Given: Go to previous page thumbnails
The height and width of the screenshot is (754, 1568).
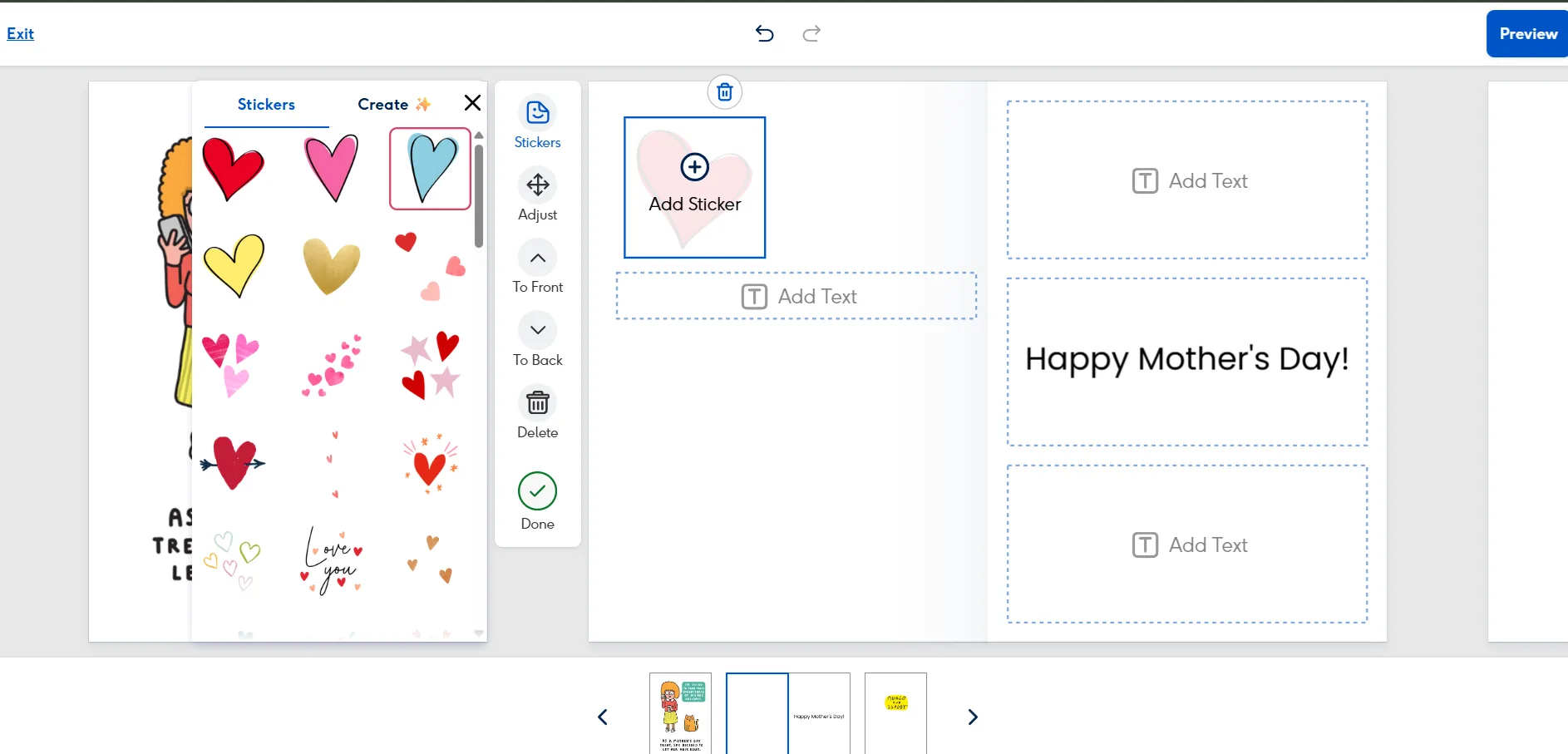Looking at the screenshot, I should pyautogui.click(x=603, y=717).
